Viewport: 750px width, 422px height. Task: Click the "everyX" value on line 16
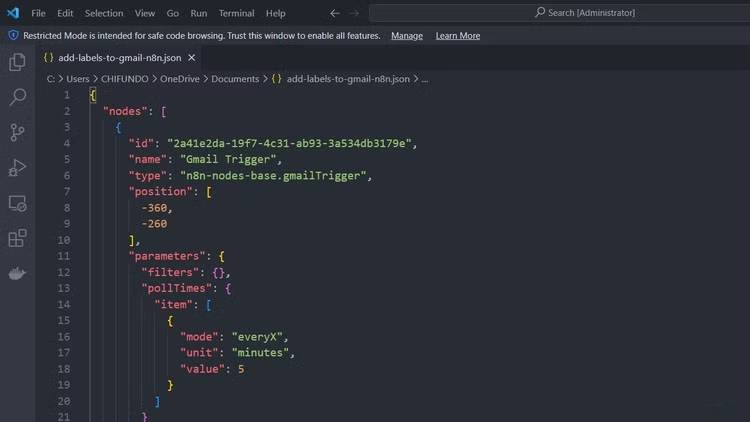coord(257,337)
